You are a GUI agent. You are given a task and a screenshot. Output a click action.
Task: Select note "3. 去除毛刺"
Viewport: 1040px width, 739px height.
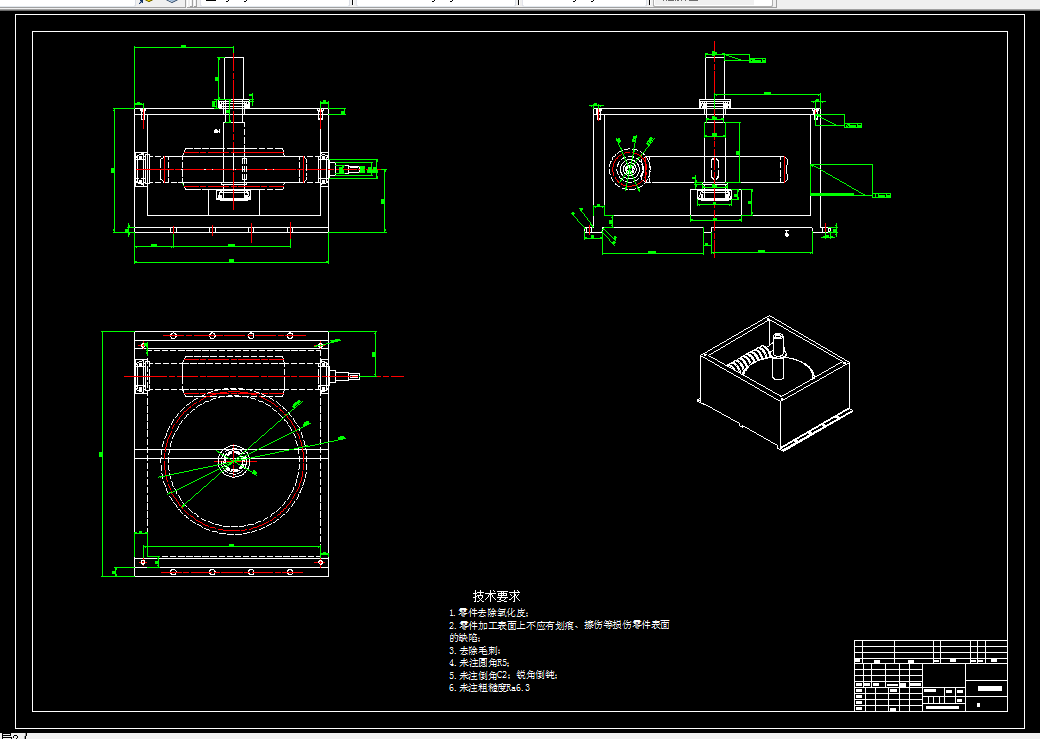(x=475, y=650)
